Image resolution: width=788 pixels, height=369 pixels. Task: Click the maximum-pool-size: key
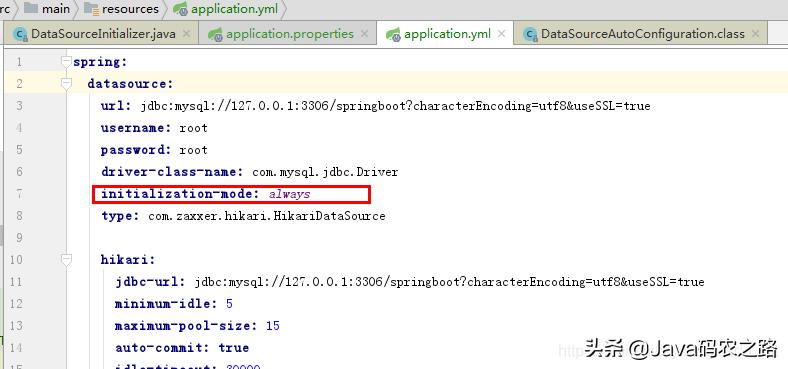(186, 326)
